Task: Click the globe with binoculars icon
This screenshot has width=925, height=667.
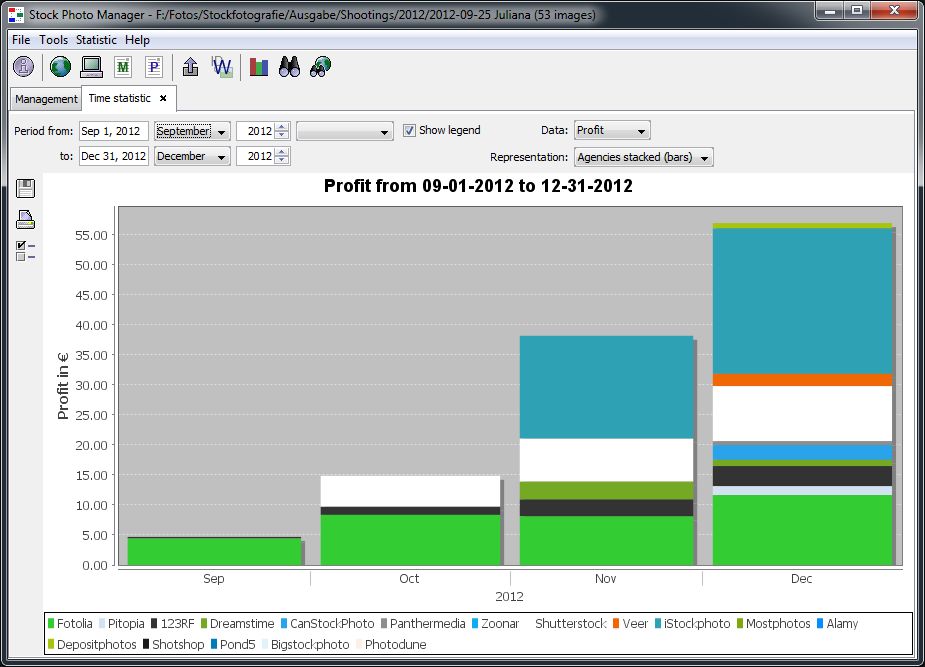Action: click(320, 67)
